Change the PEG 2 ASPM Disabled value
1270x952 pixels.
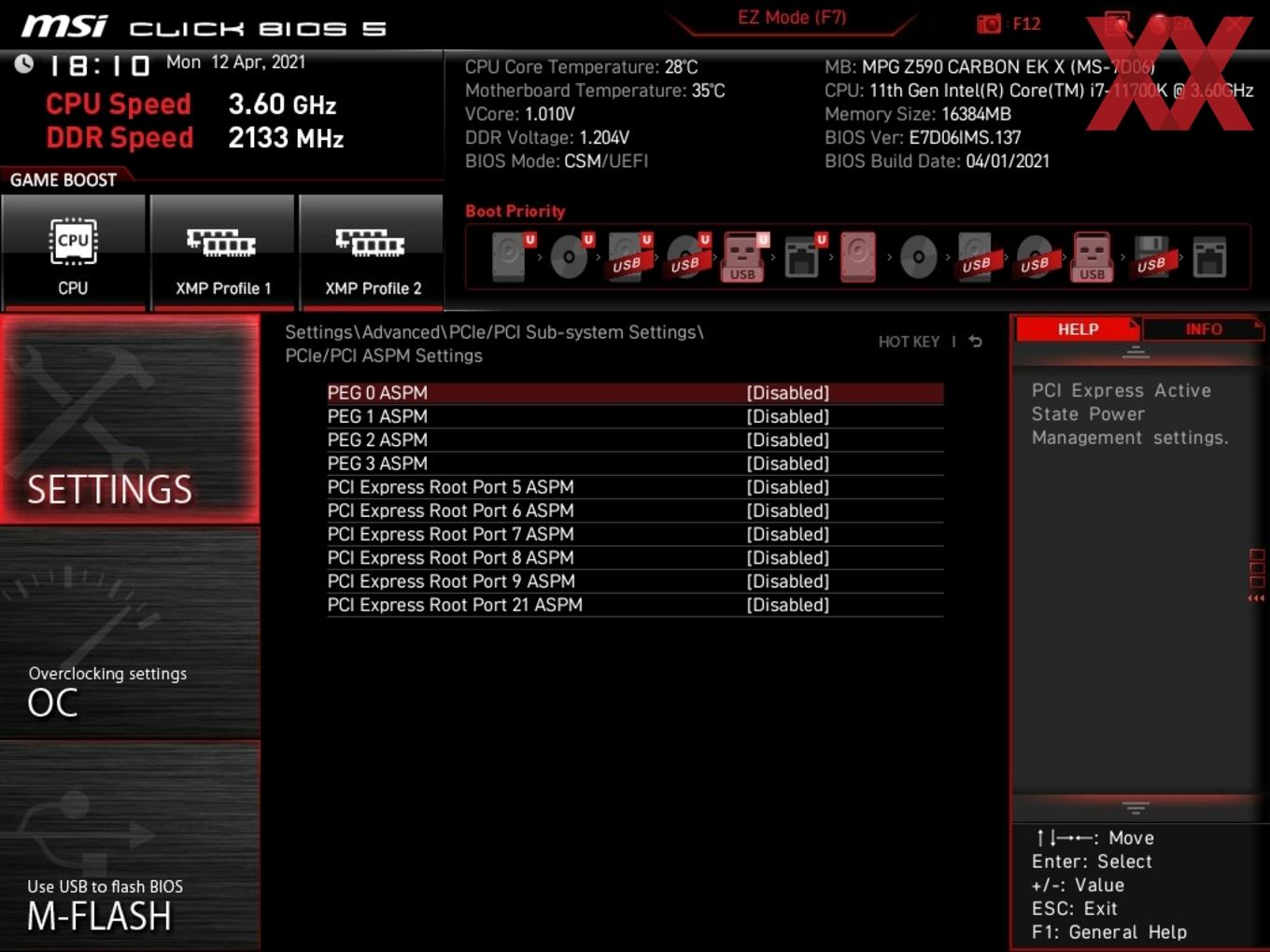pyautogui.click(x=787, y=440)
